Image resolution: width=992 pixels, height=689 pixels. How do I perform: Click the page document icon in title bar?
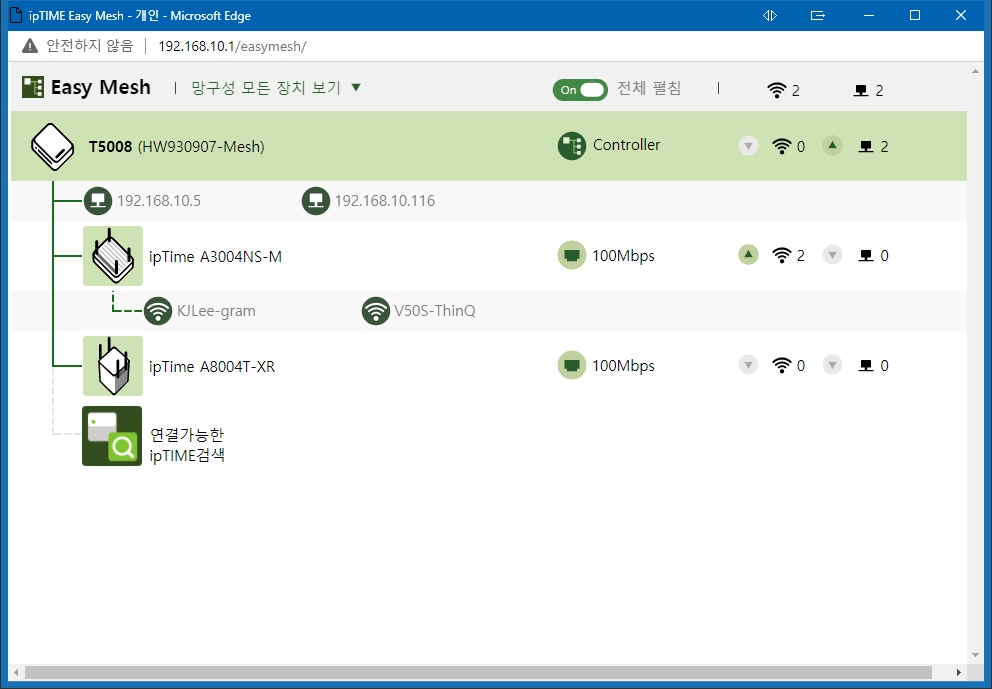[16, 15]
